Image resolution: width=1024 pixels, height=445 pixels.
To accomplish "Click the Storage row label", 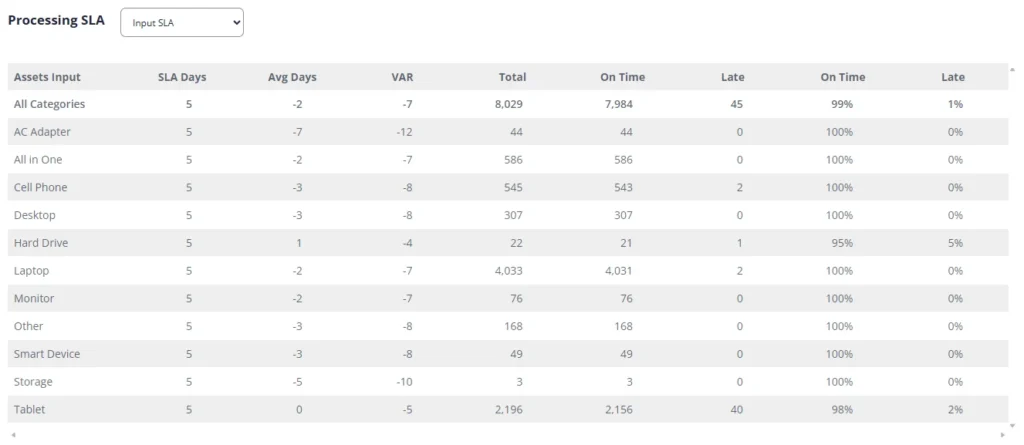I will (x=33, y=382).
